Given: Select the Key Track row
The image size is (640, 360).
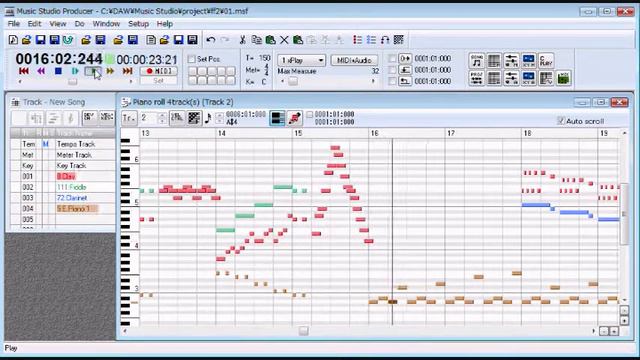Looking at the screenshot, I should pyautogui.click(x=62, y=166).
